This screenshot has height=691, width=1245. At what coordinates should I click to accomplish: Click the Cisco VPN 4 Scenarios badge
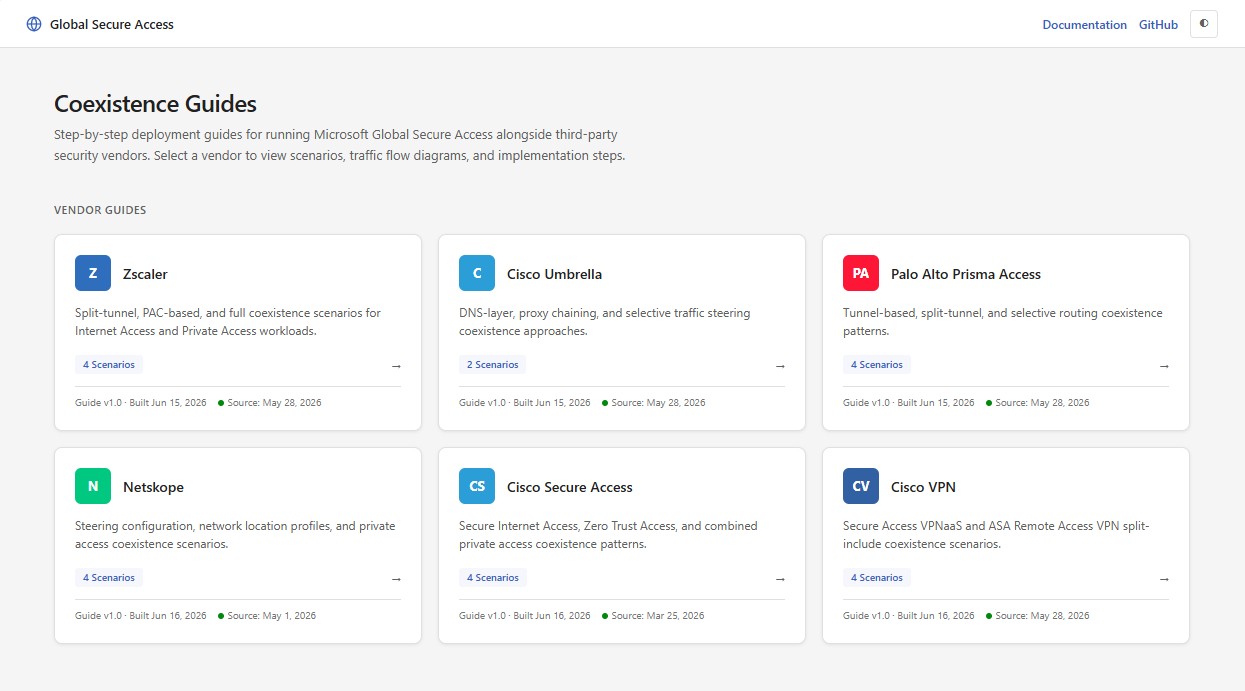pyautogui.click(x=876, y=578)
